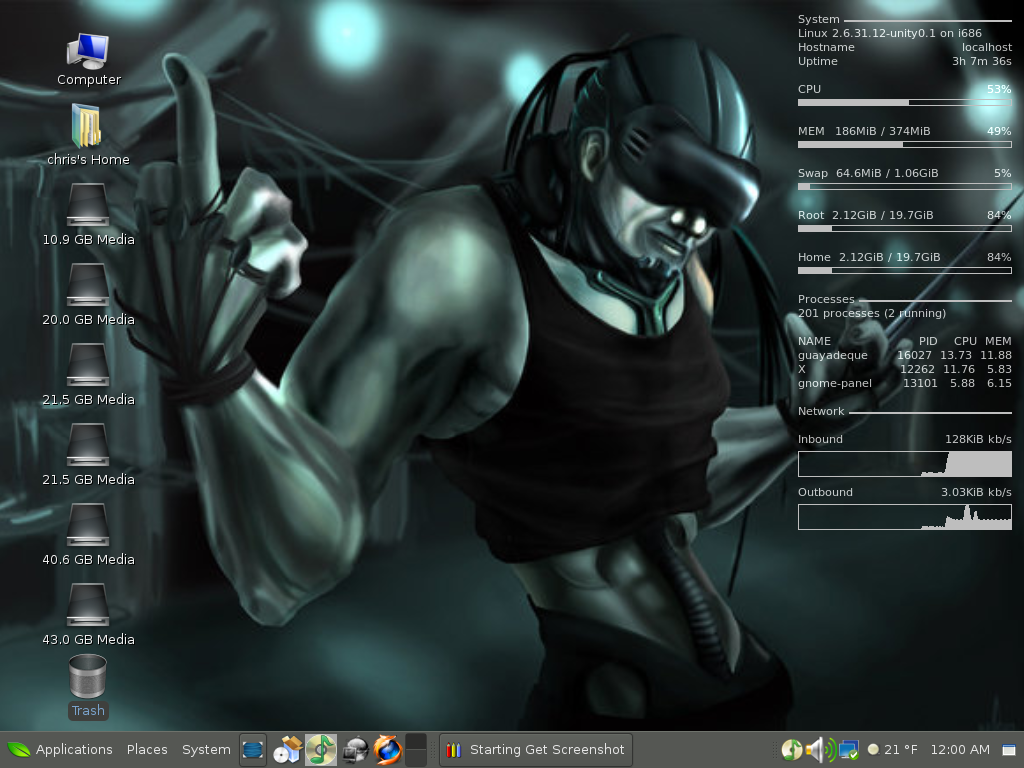Click the 12:00 AM clock
The height and width of the screenshot is (768, 1024).
tap(959, 749)
